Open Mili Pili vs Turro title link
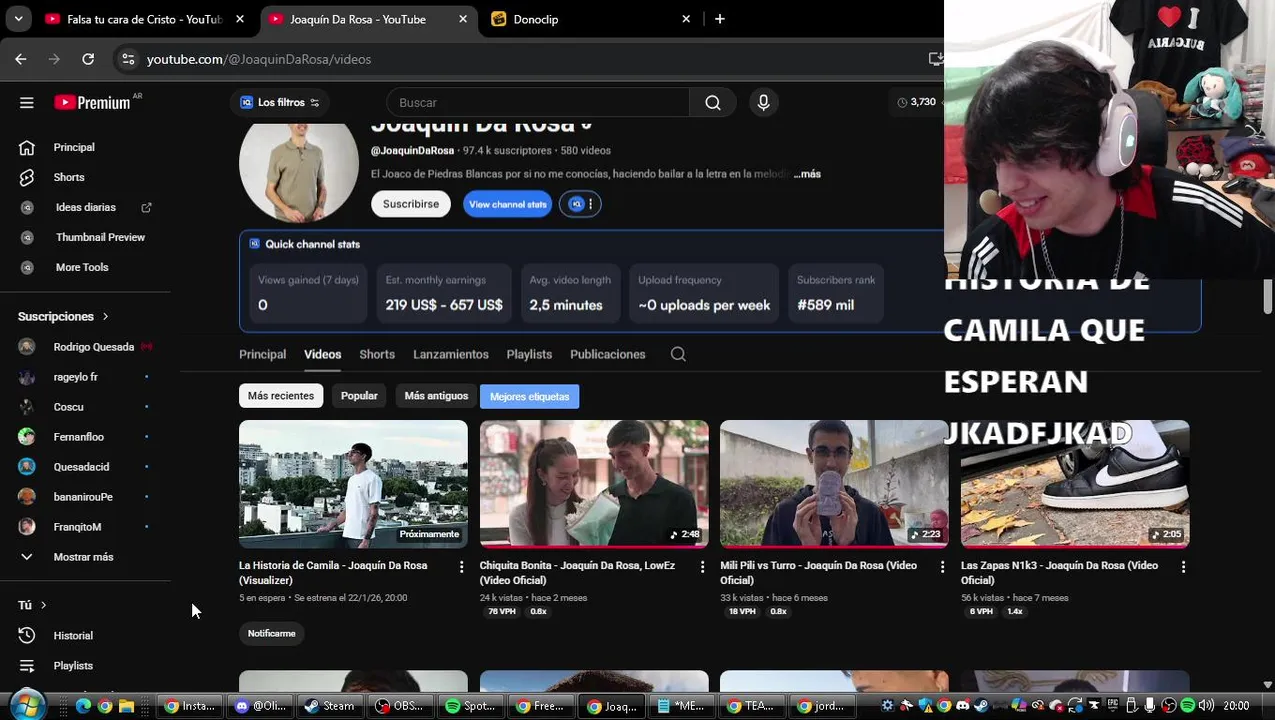1275x720 pixels. pos(818,573)
